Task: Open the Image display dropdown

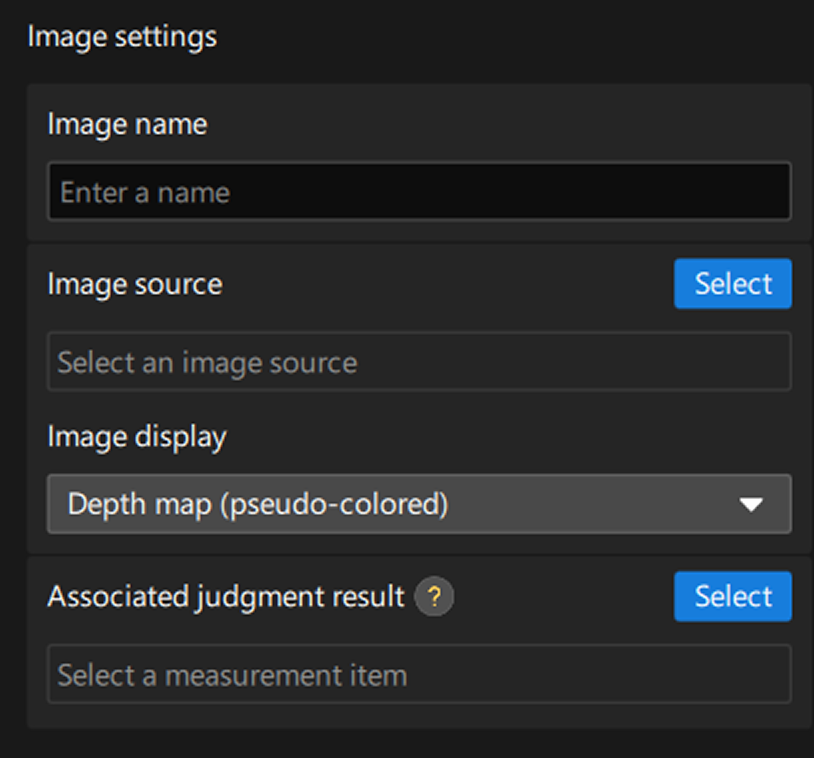Action: coord(419,504)
